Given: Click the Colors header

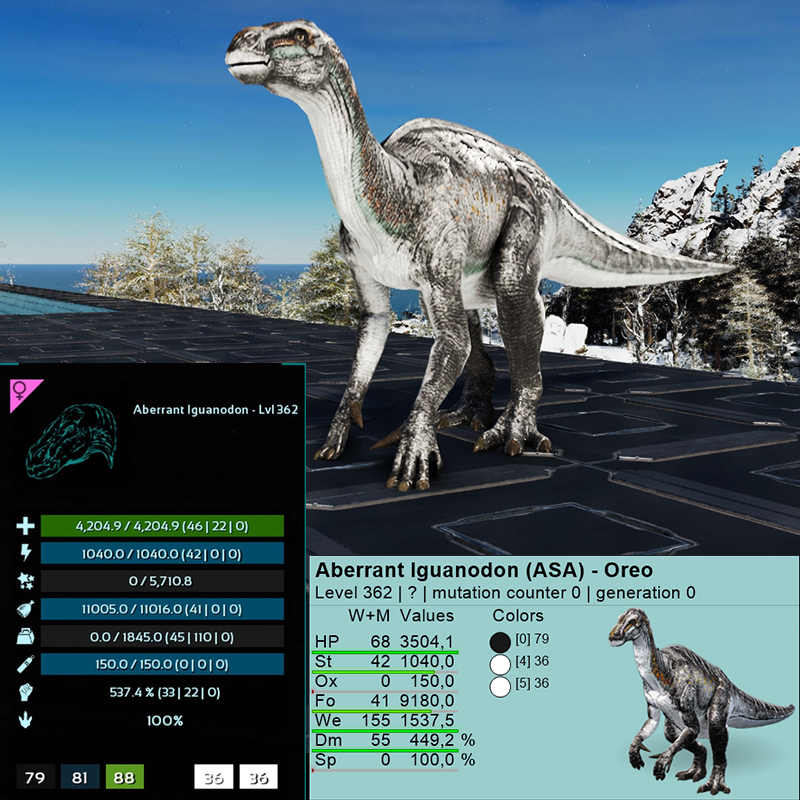Looking at the screenshot, I should pos(518,616).
